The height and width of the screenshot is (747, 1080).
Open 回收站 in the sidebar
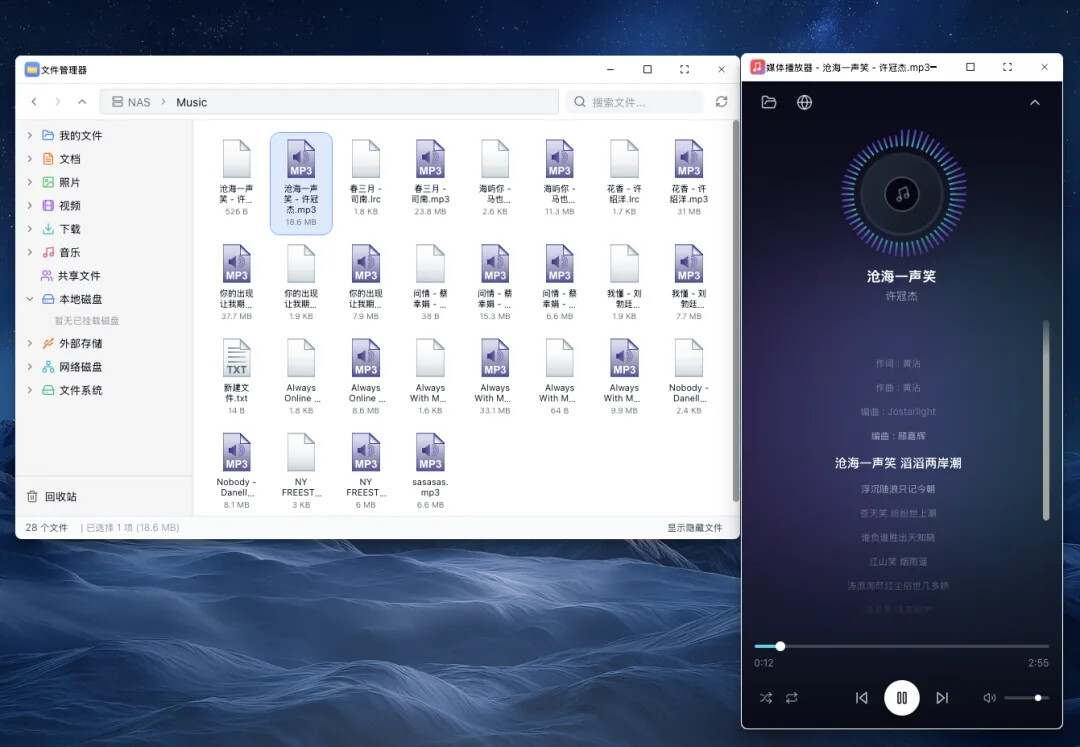click(60, 497)
